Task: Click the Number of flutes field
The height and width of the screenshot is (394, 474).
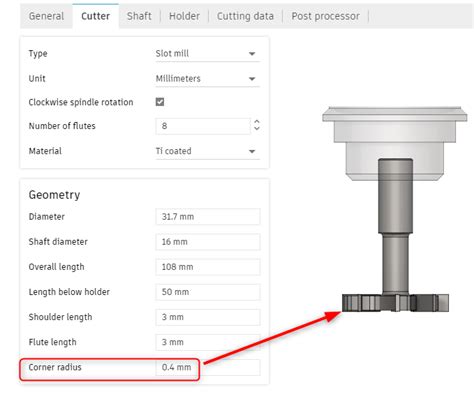Action: [x=203, y=126]
